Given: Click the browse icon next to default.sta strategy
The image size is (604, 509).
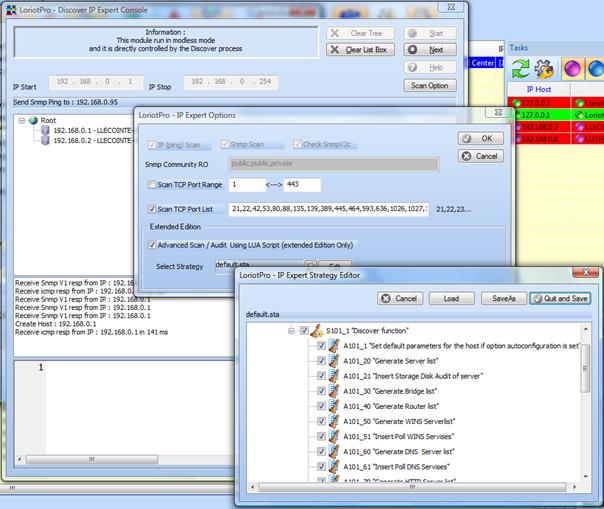Looking at the screenshot, I should 310,265.
